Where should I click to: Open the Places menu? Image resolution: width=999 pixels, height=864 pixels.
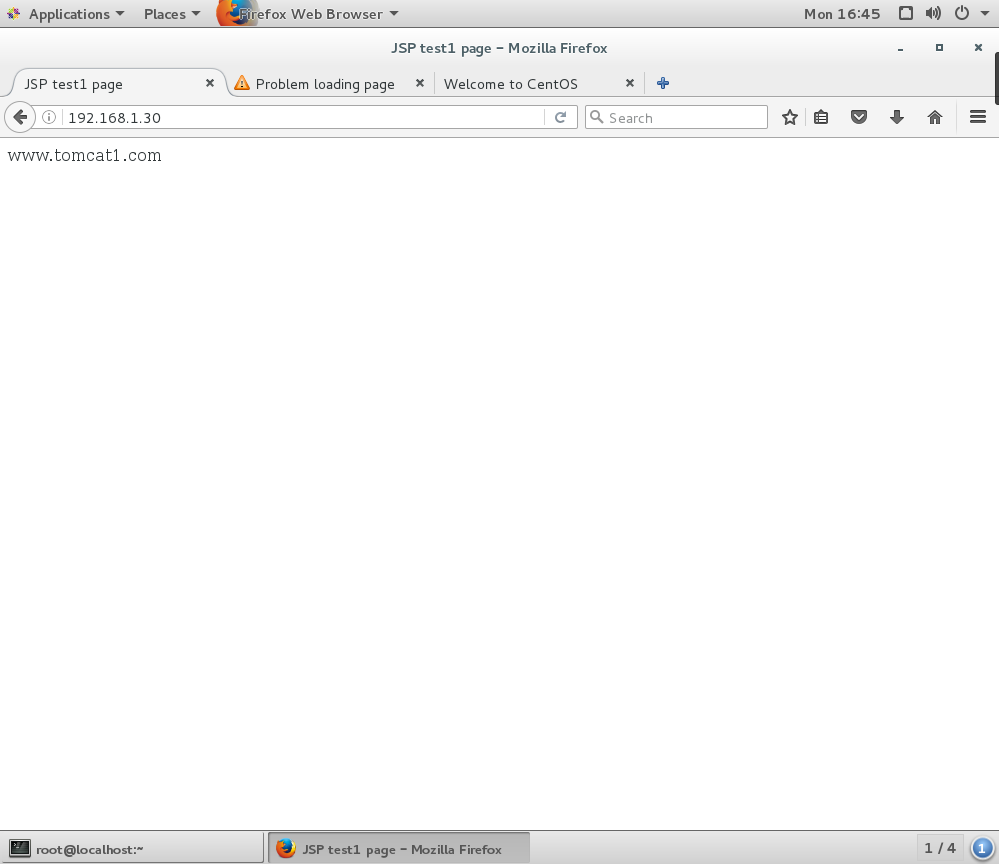[172, 13]
